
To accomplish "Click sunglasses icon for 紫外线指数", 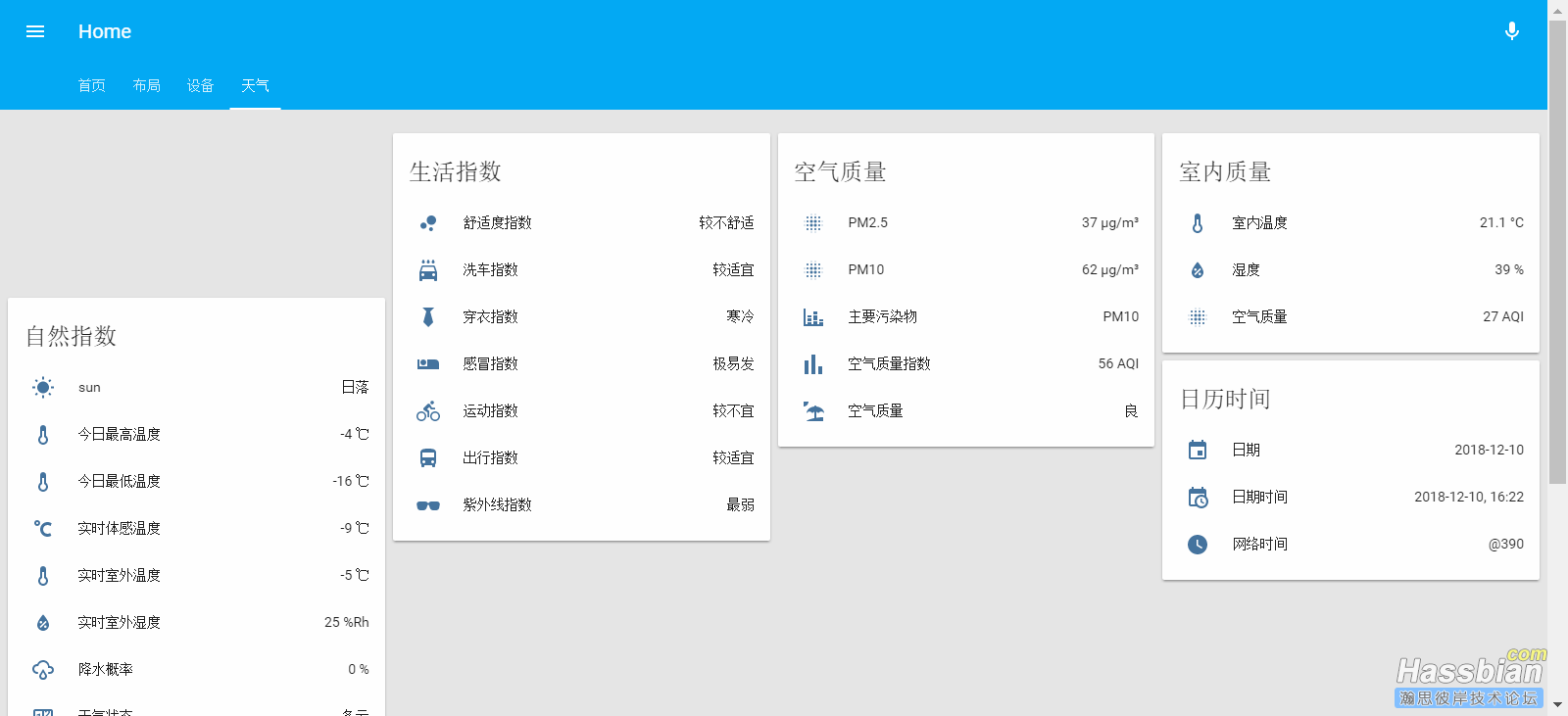I will coord(428,505).
